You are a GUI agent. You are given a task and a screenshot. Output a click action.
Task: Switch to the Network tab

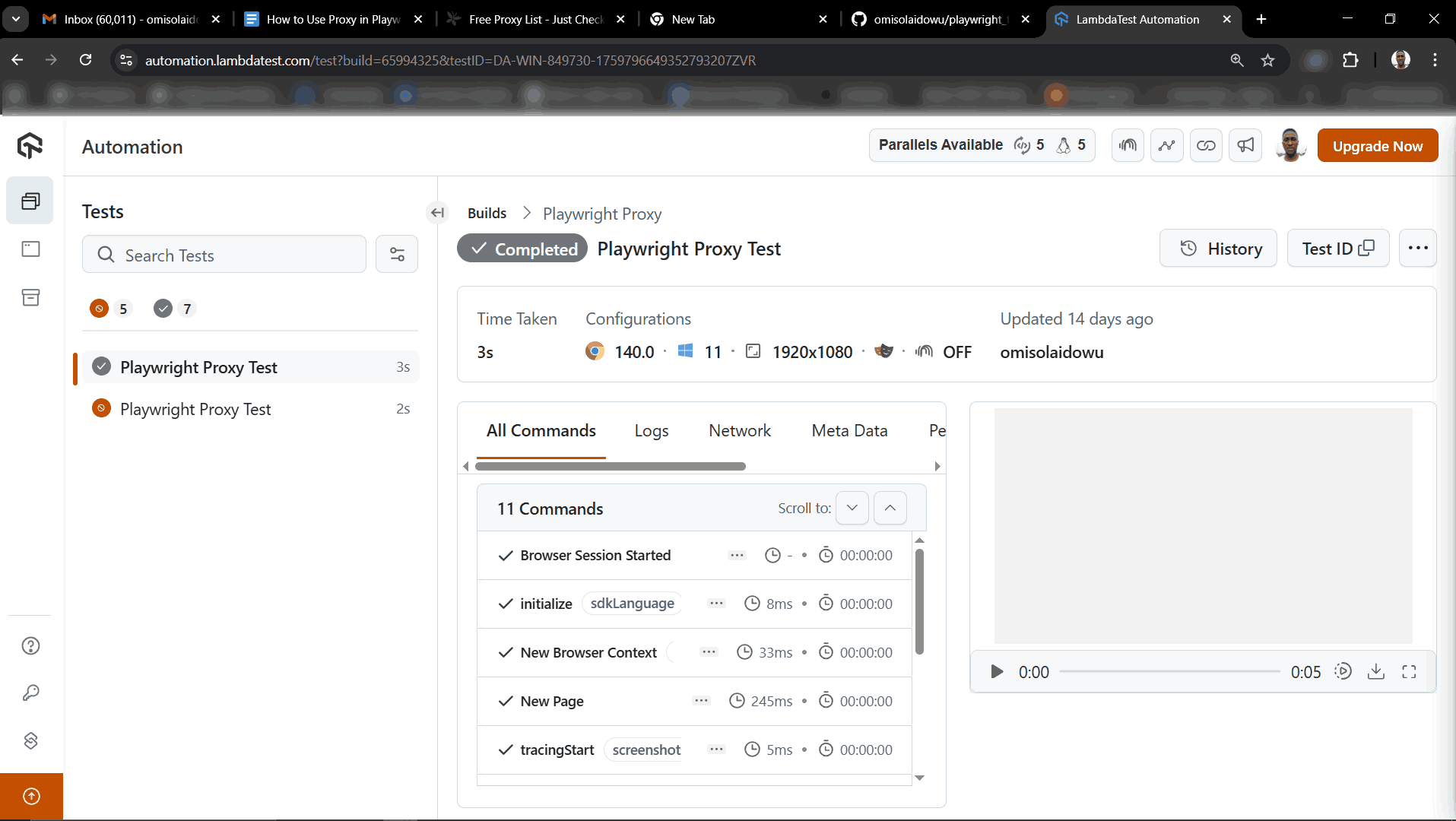[739, 431]
